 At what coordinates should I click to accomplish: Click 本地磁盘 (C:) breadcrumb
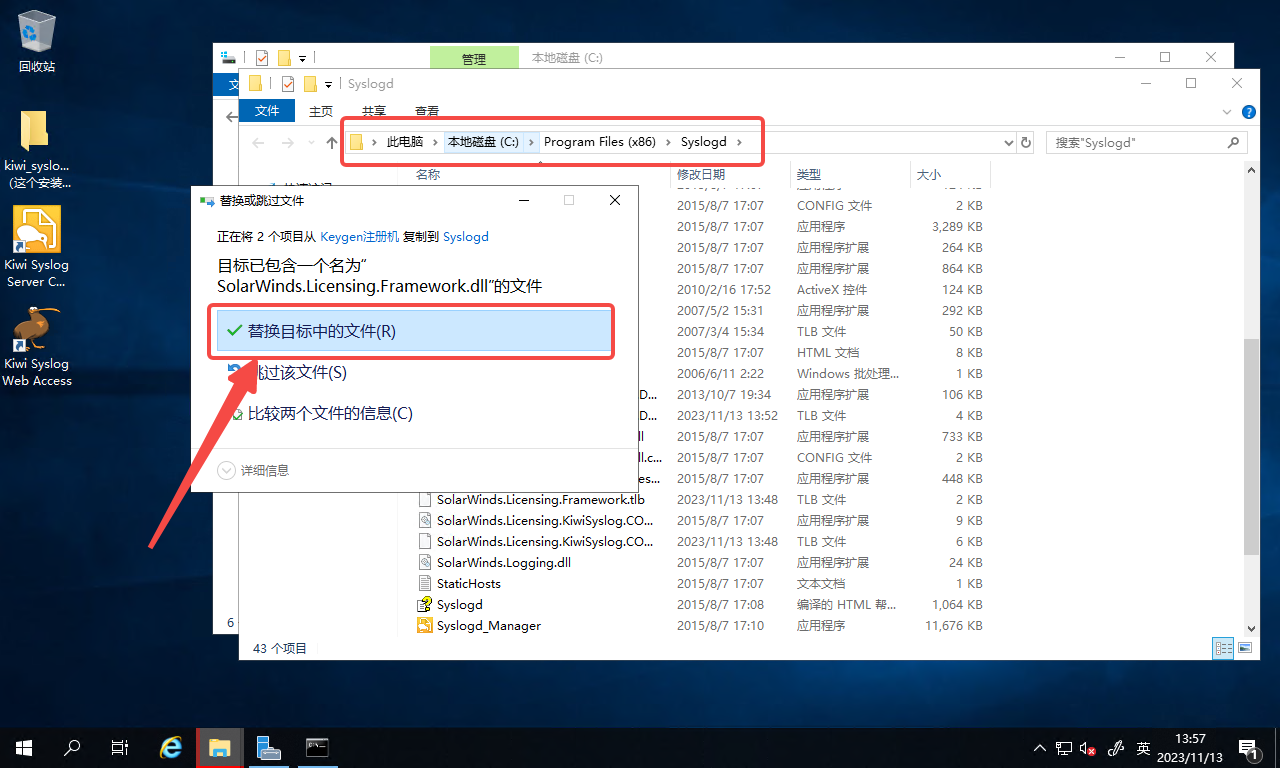point(483,142)
